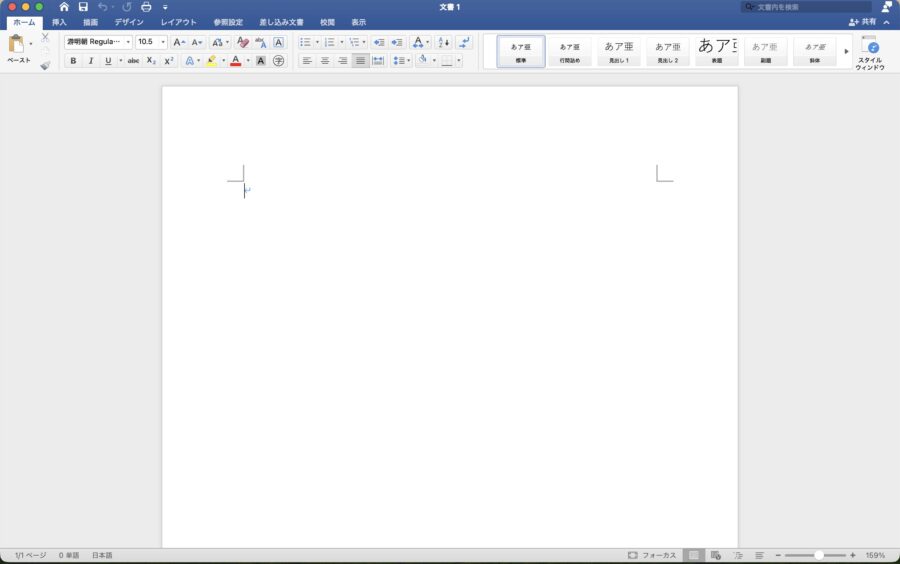Switch to the 参照設定 tab
900x564 pixels.
click(228, 22)
